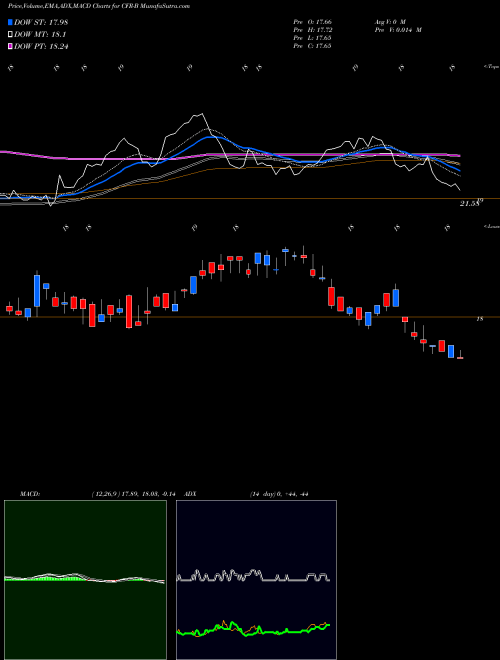The width and height of the screenshot is (500, 660).
Task: Click the blue DOW ST legend swatch
Action: pyautogui.click(x=11, y=22)
